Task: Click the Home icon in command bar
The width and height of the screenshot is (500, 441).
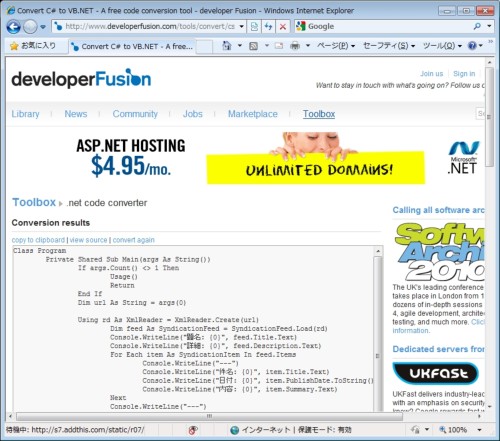Action: click(227, 46)
